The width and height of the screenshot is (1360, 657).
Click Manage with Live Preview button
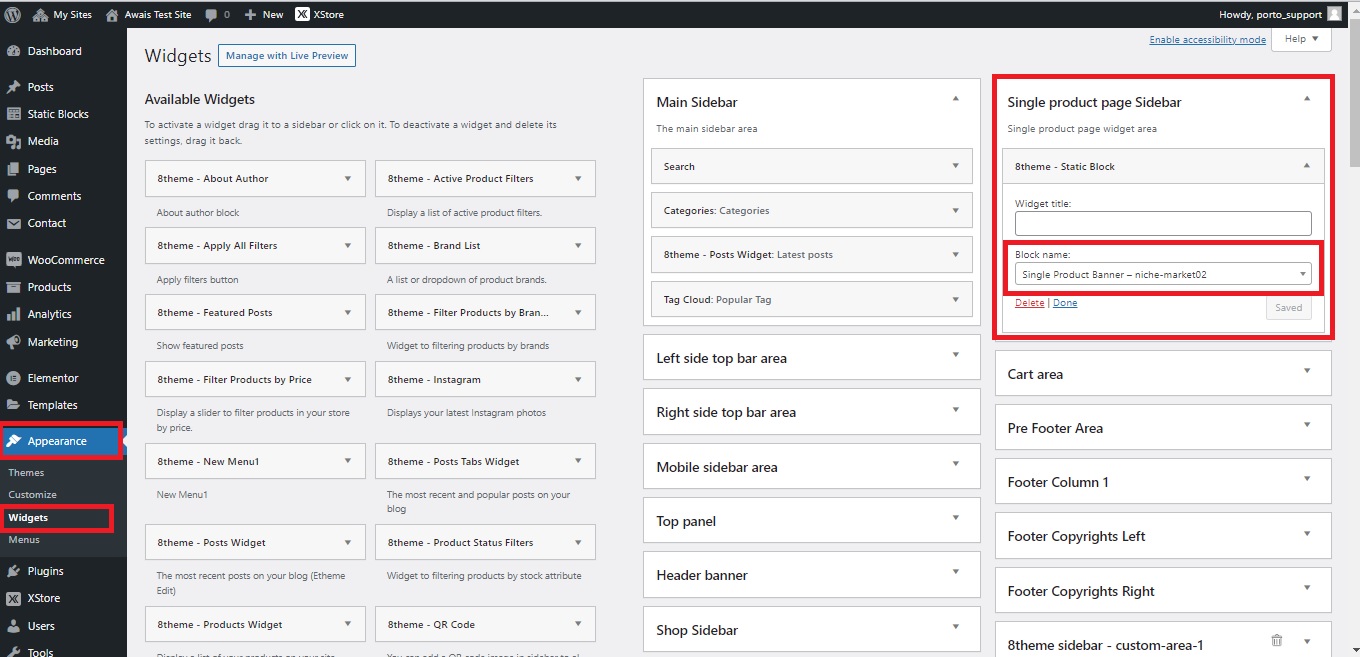[x=287, y=56]
